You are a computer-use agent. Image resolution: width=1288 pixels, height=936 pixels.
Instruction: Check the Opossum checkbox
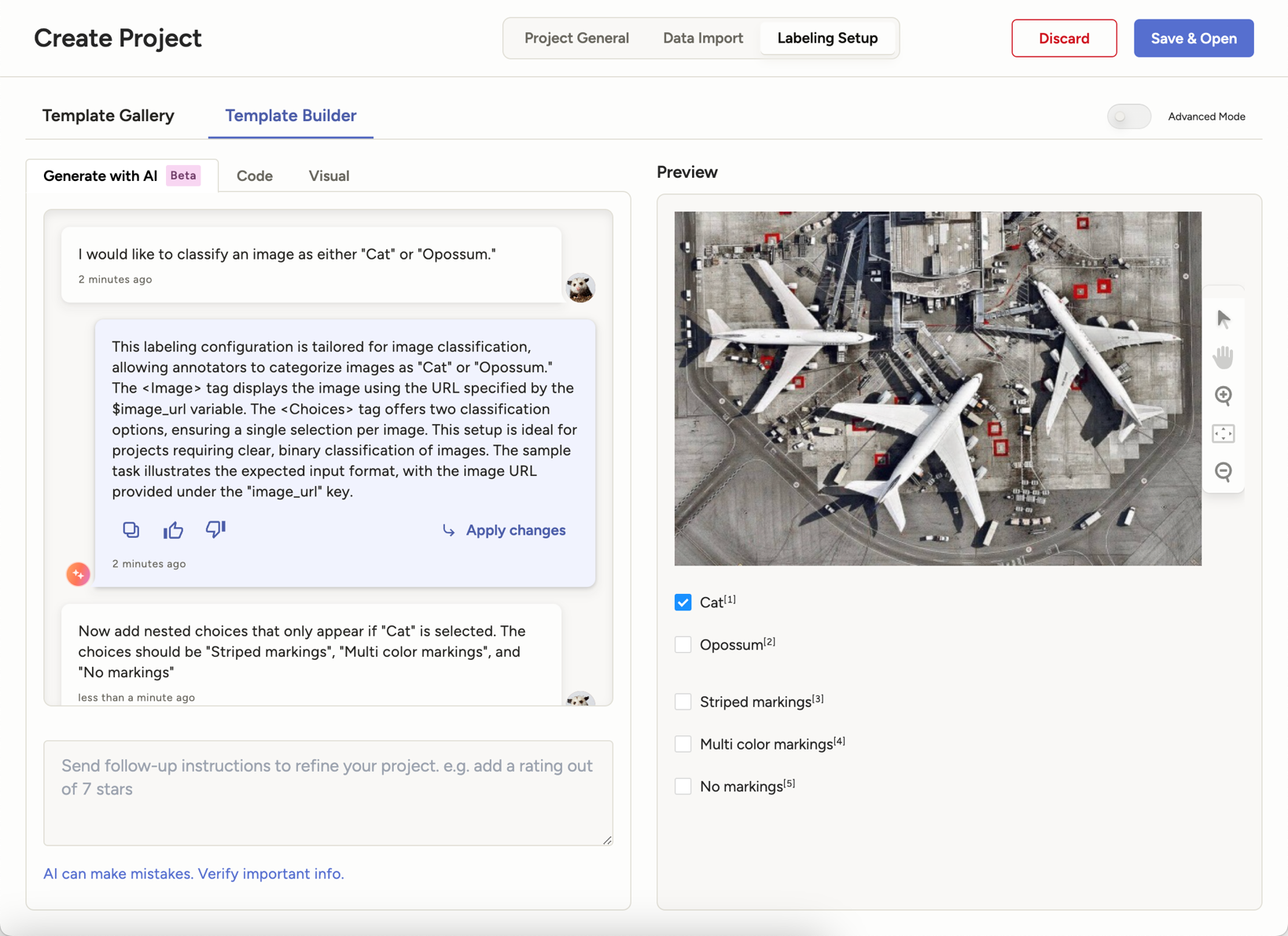pos(683,643)
